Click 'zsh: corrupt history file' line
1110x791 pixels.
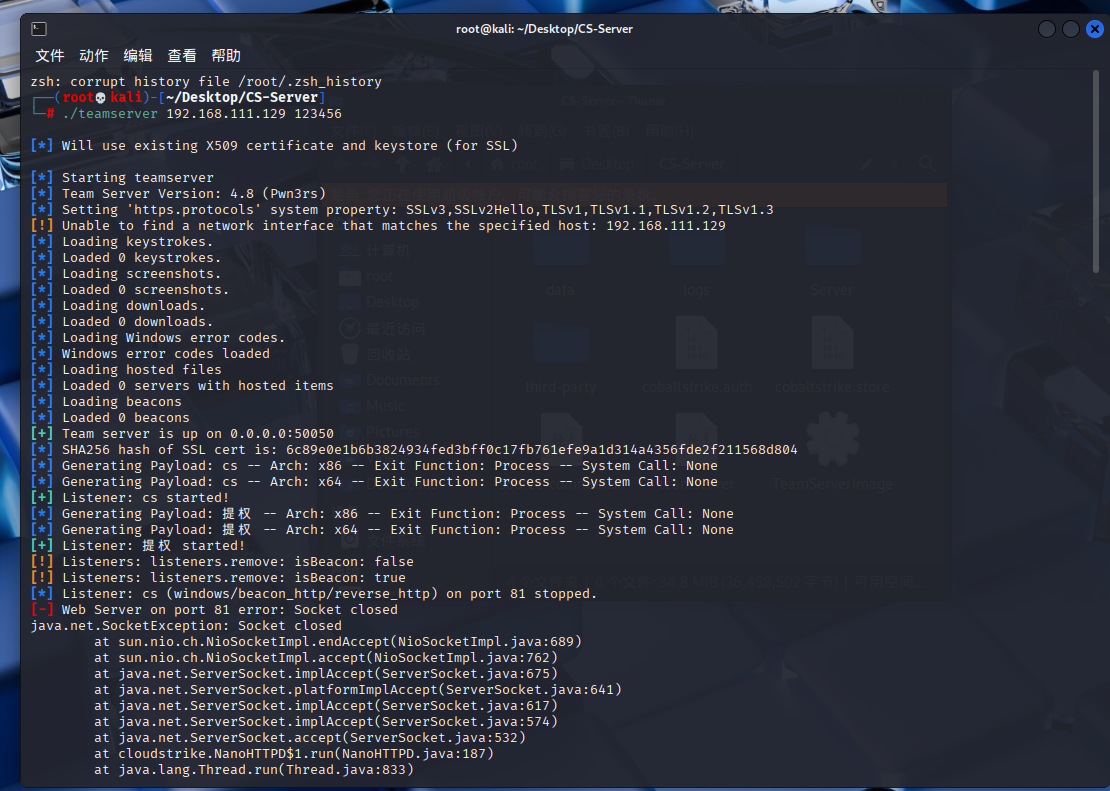click(206, 82)
